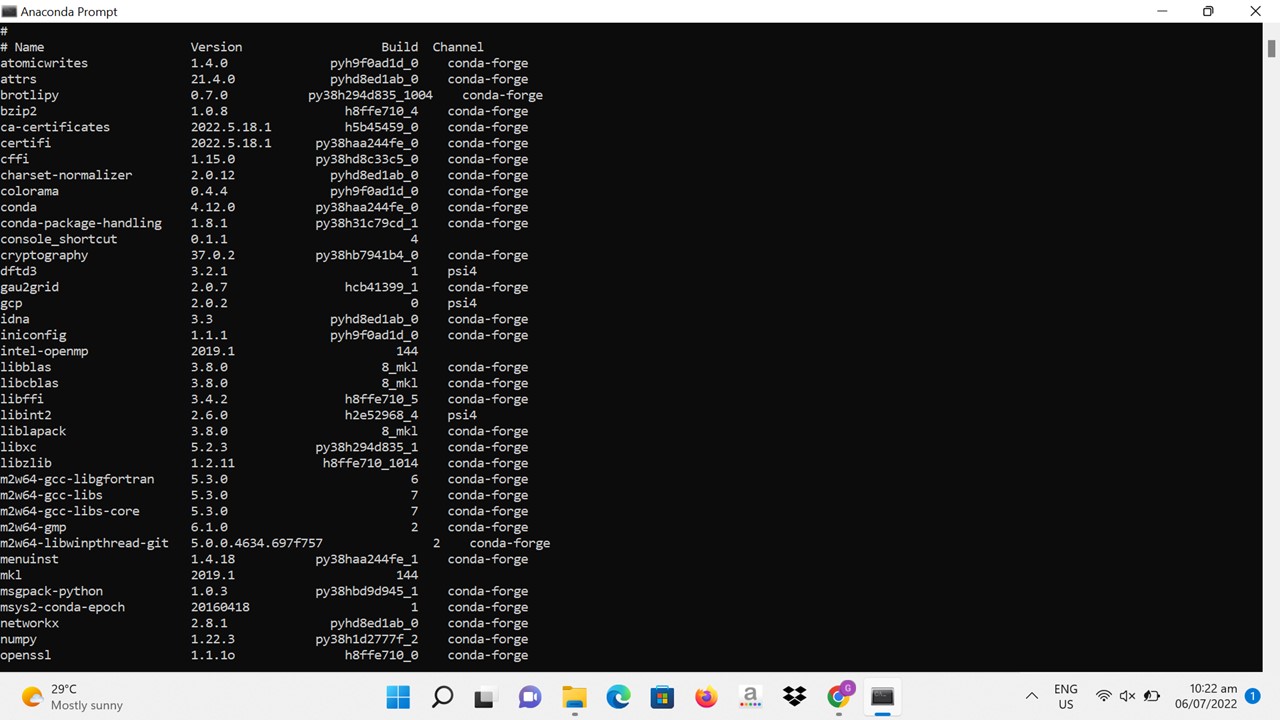Click the Windows Start button
The image size is (1280, 720).
pyautogui.click(x=397, y=697)
